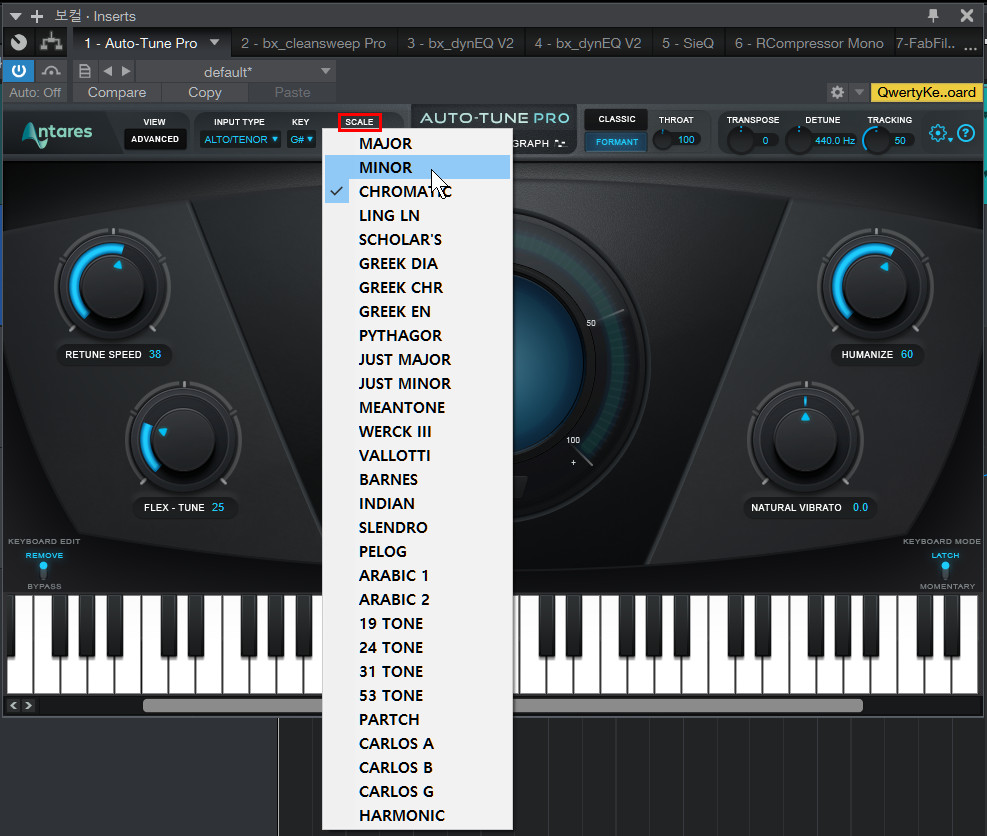This screenshot has width=987, height=836.
Task: Click the TRANSPOSE knob
Action: tap(740, 140)
